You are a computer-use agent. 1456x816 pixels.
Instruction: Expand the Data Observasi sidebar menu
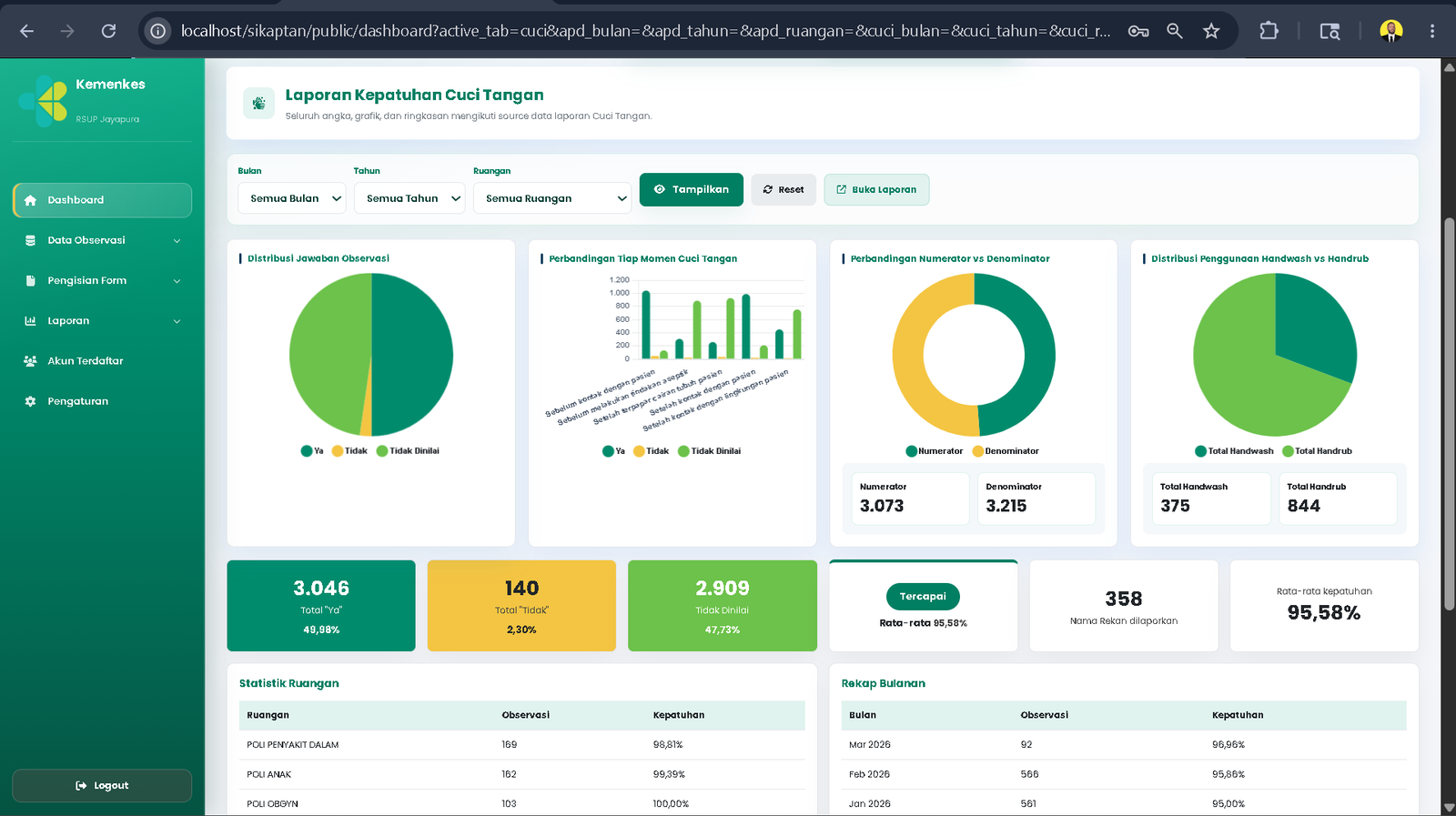pyautogui.click(x=102, y=240)
